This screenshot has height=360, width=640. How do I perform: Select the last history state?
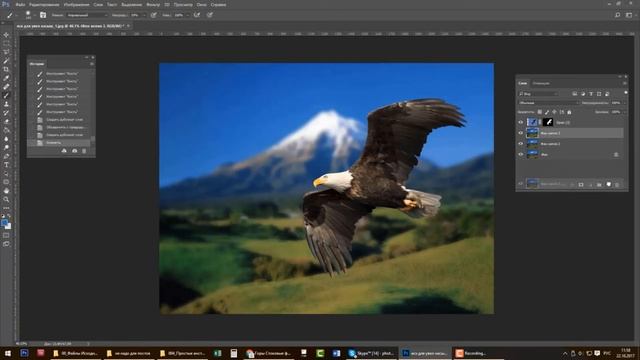coord(59,143)
